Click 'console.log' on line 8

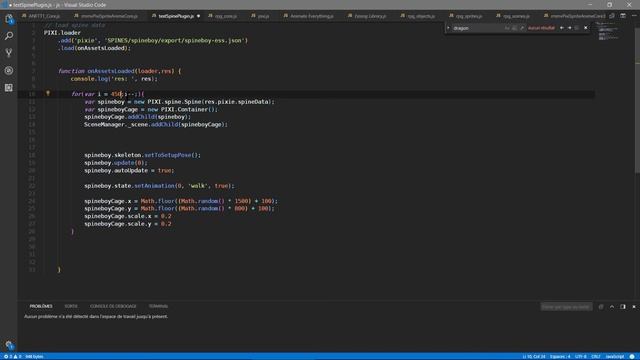coord(90,79)
